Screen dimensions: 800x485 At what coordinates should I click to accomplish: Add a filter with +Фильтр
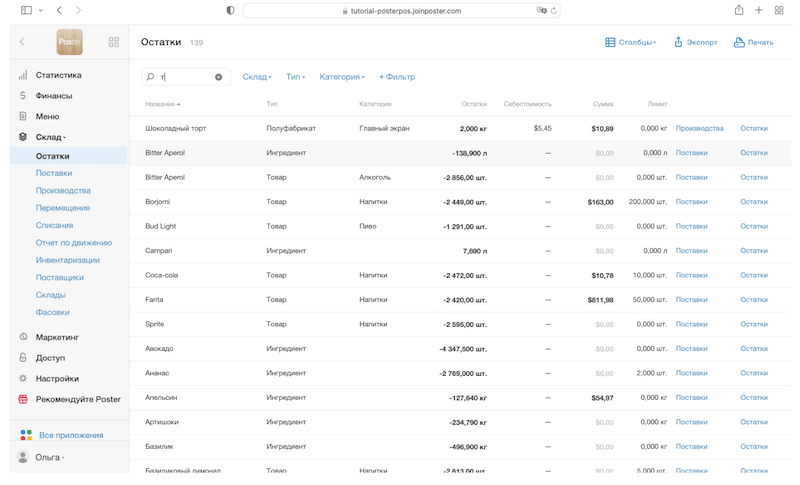click(397, 77)
